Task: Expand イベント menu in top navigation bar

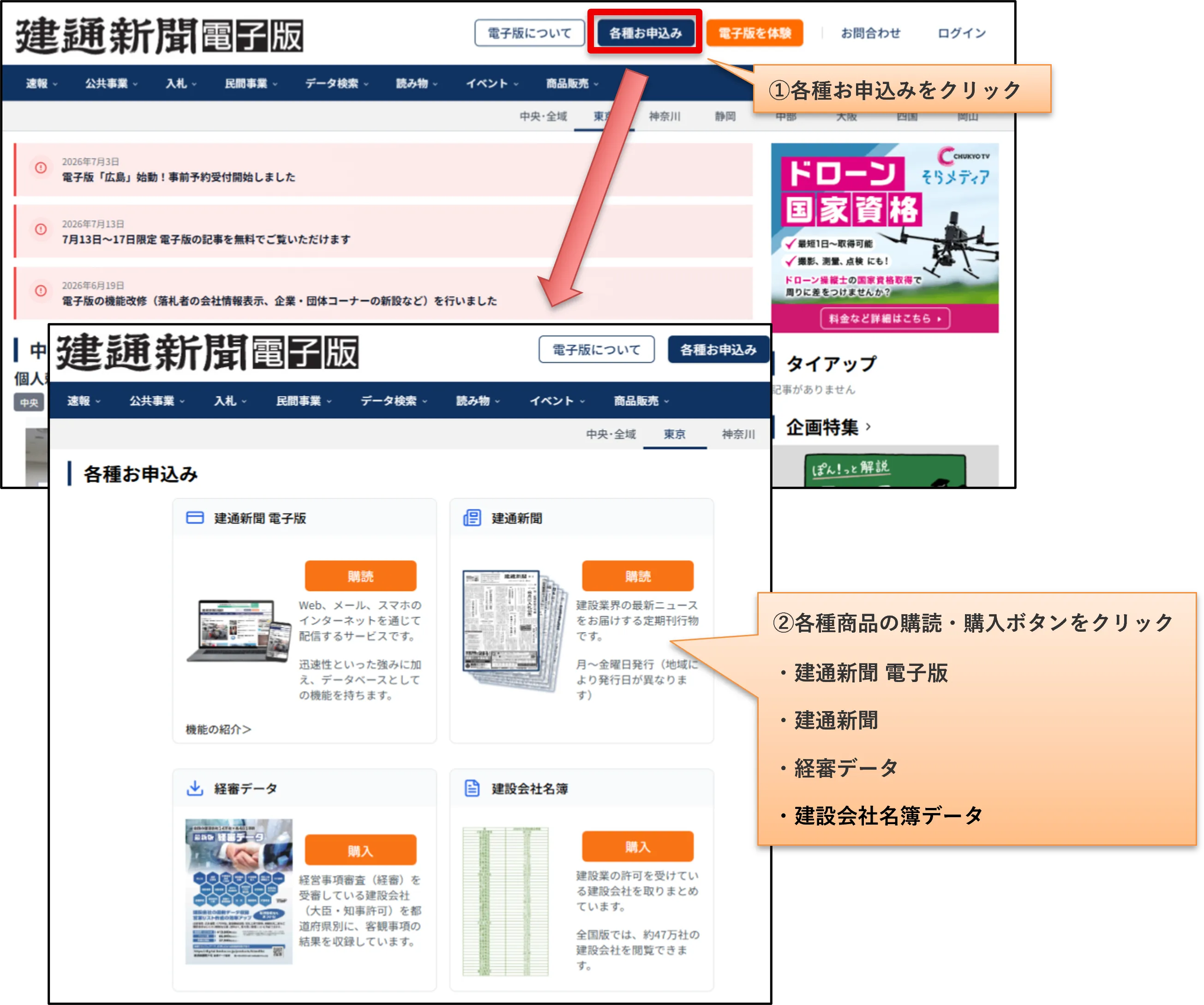Action: pos(492,84)
